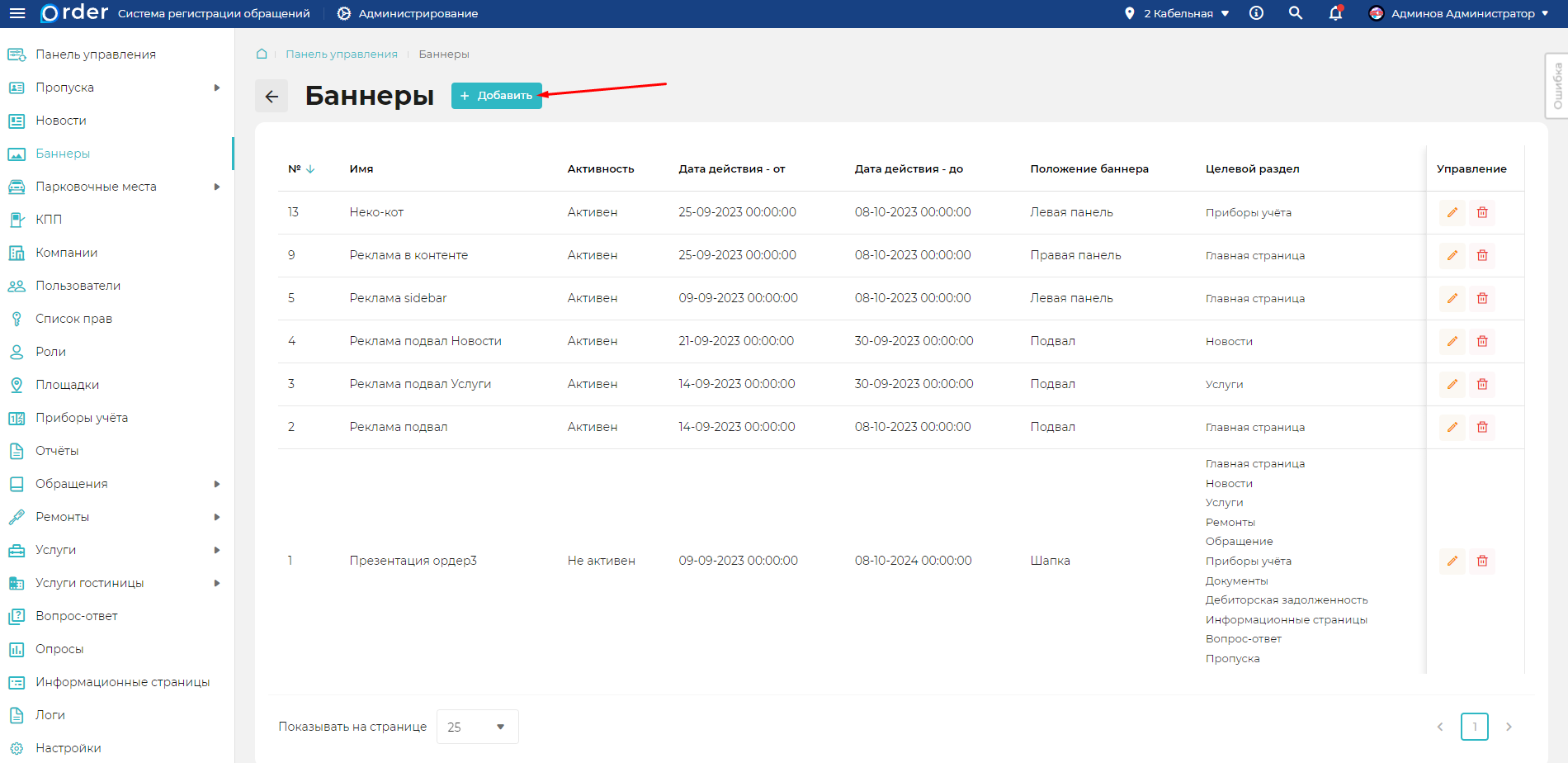
Task: Click the hamburger menu icon
Action: 17,13
